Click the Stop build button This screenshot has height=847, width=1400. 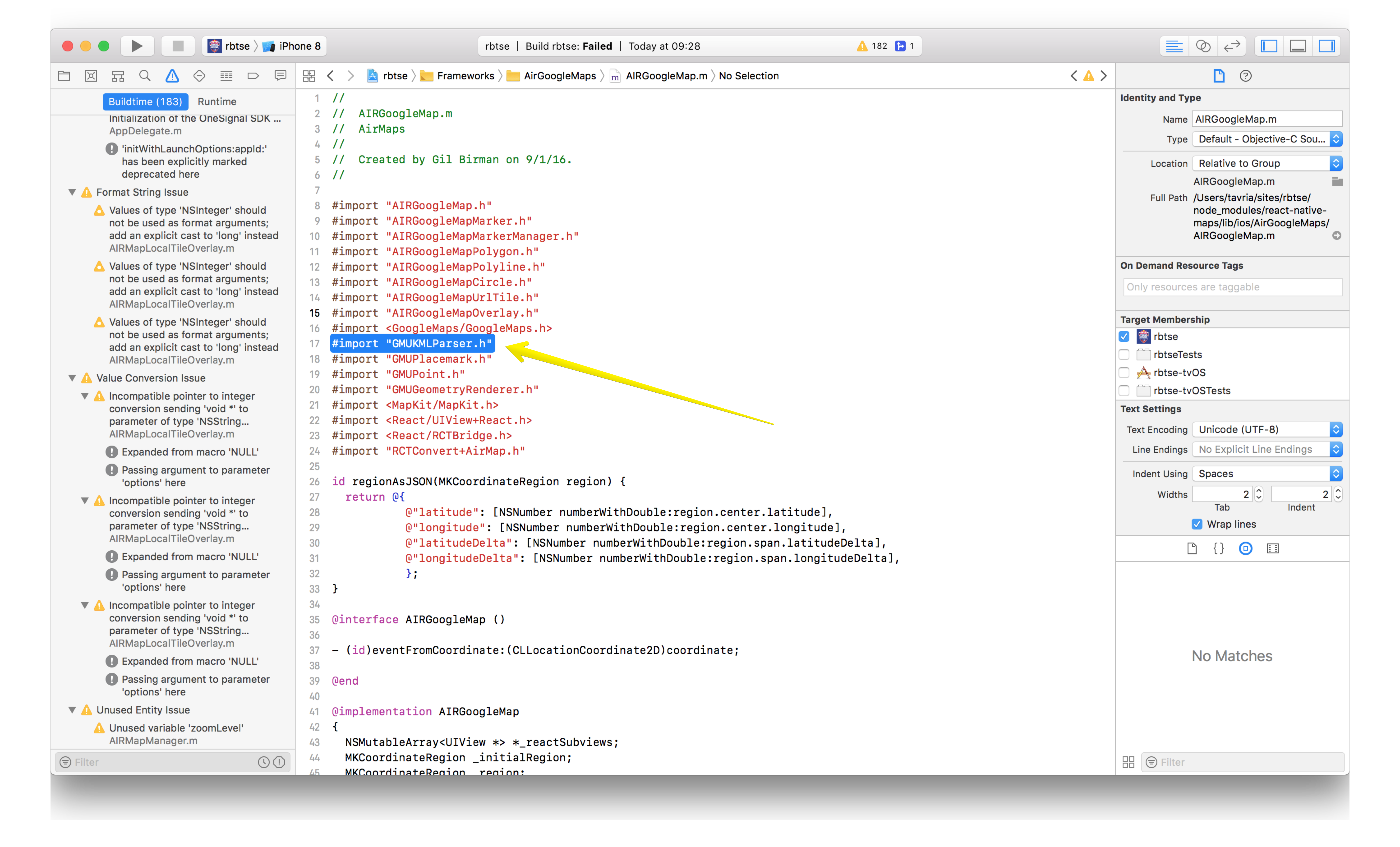[x=178, y=46]
